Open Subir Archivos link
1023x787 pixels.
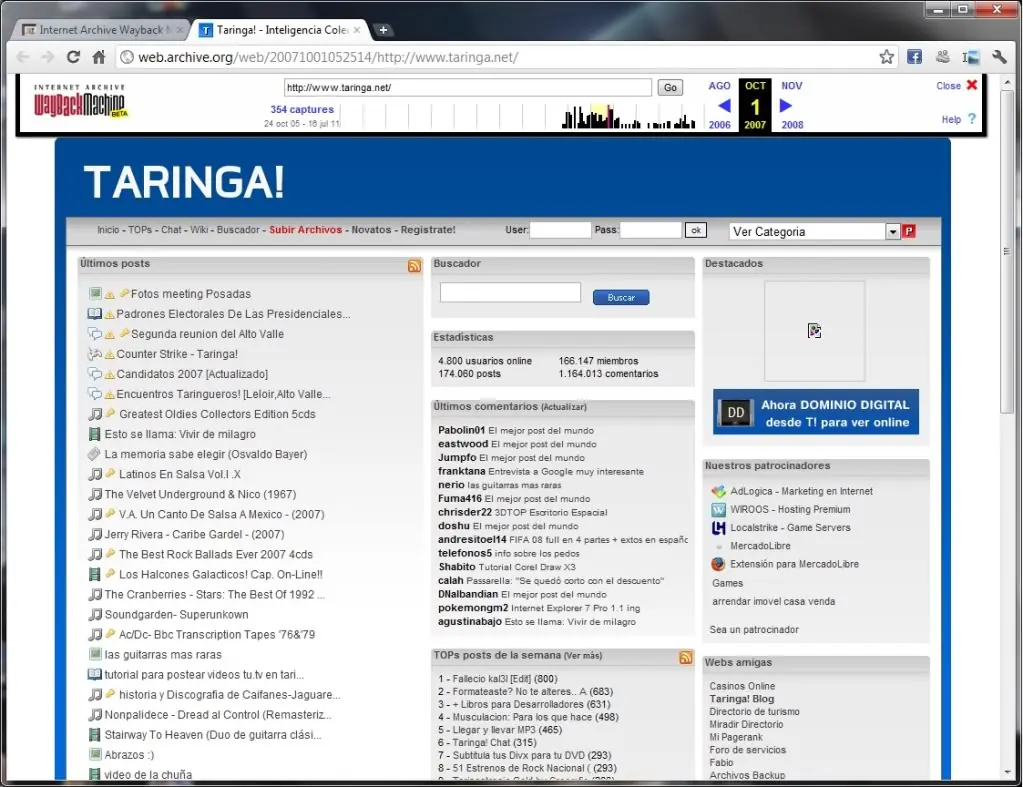[x=305, y=230]
